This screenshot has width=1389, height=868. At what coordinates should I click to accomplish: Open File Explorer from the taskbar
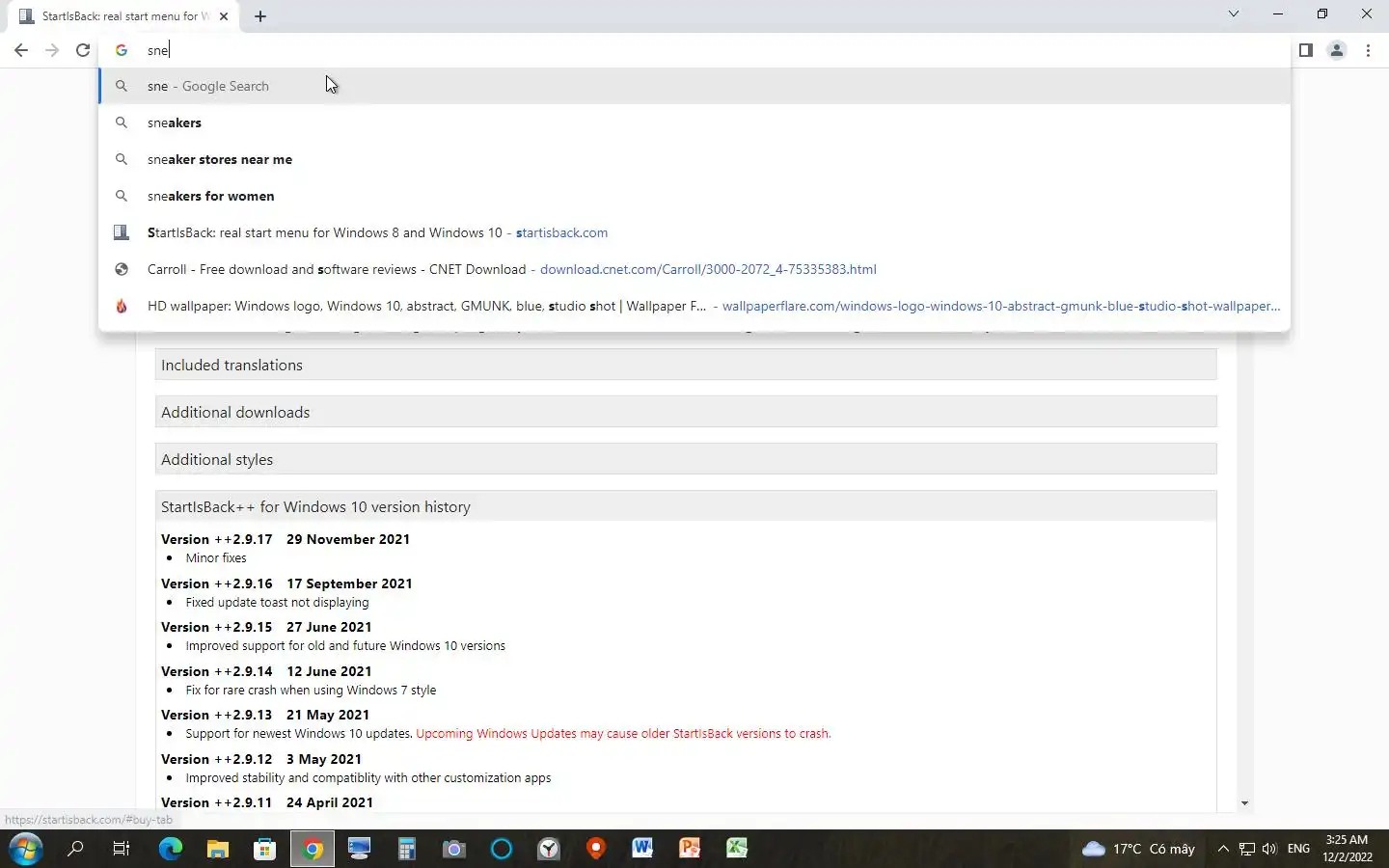point(218,849)
